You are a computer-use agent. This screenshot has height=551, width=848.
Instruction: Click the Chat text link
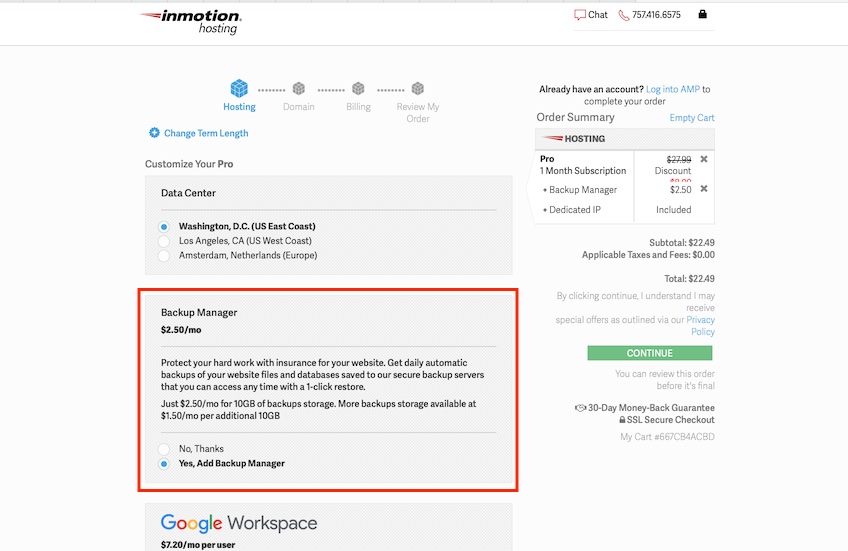pyautogui.click(x=598, y=15)
